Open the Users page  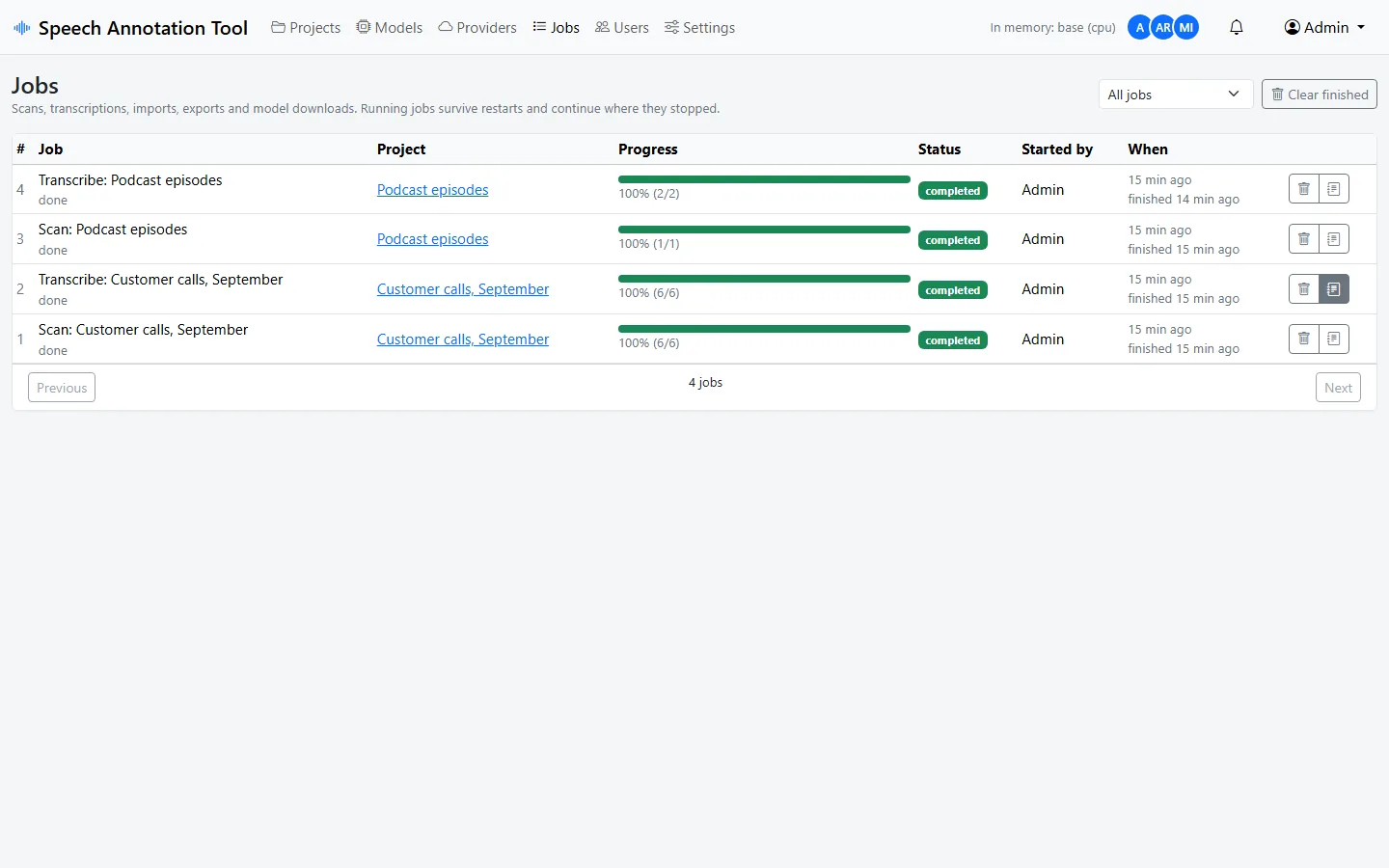pos(622,28)
